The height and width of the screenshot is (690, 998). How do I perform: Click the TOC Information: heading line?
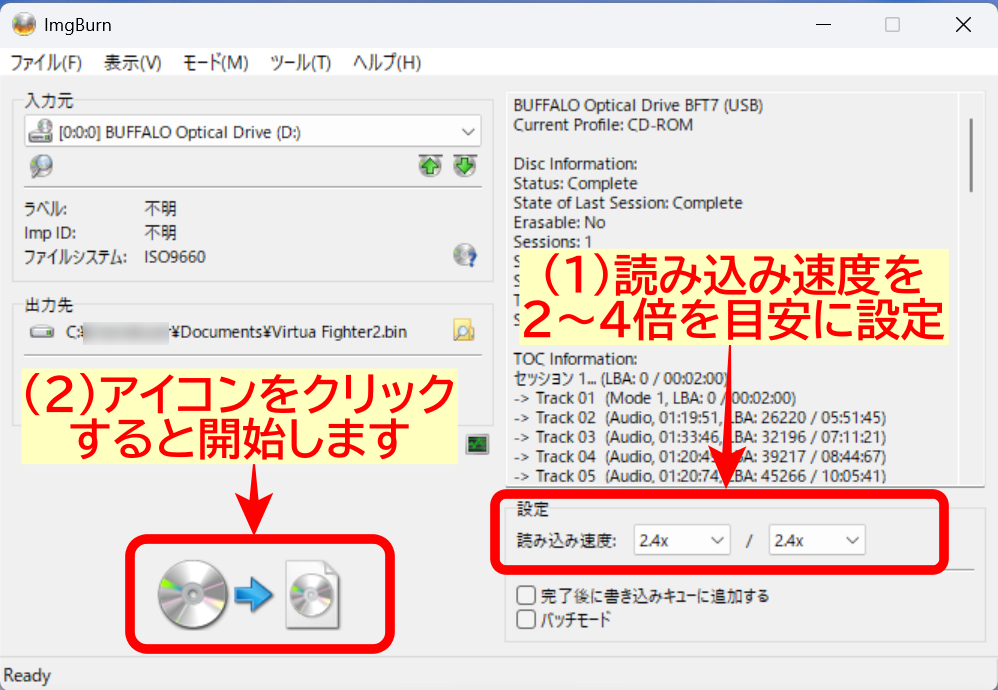click(575, 359)
